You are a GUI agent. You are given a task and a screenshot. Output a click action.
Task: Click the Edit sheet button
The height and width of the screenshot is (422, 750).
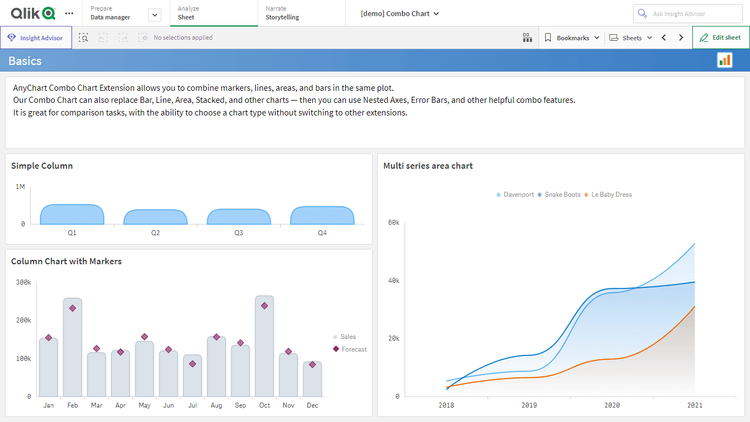click(x=720, y=37)
